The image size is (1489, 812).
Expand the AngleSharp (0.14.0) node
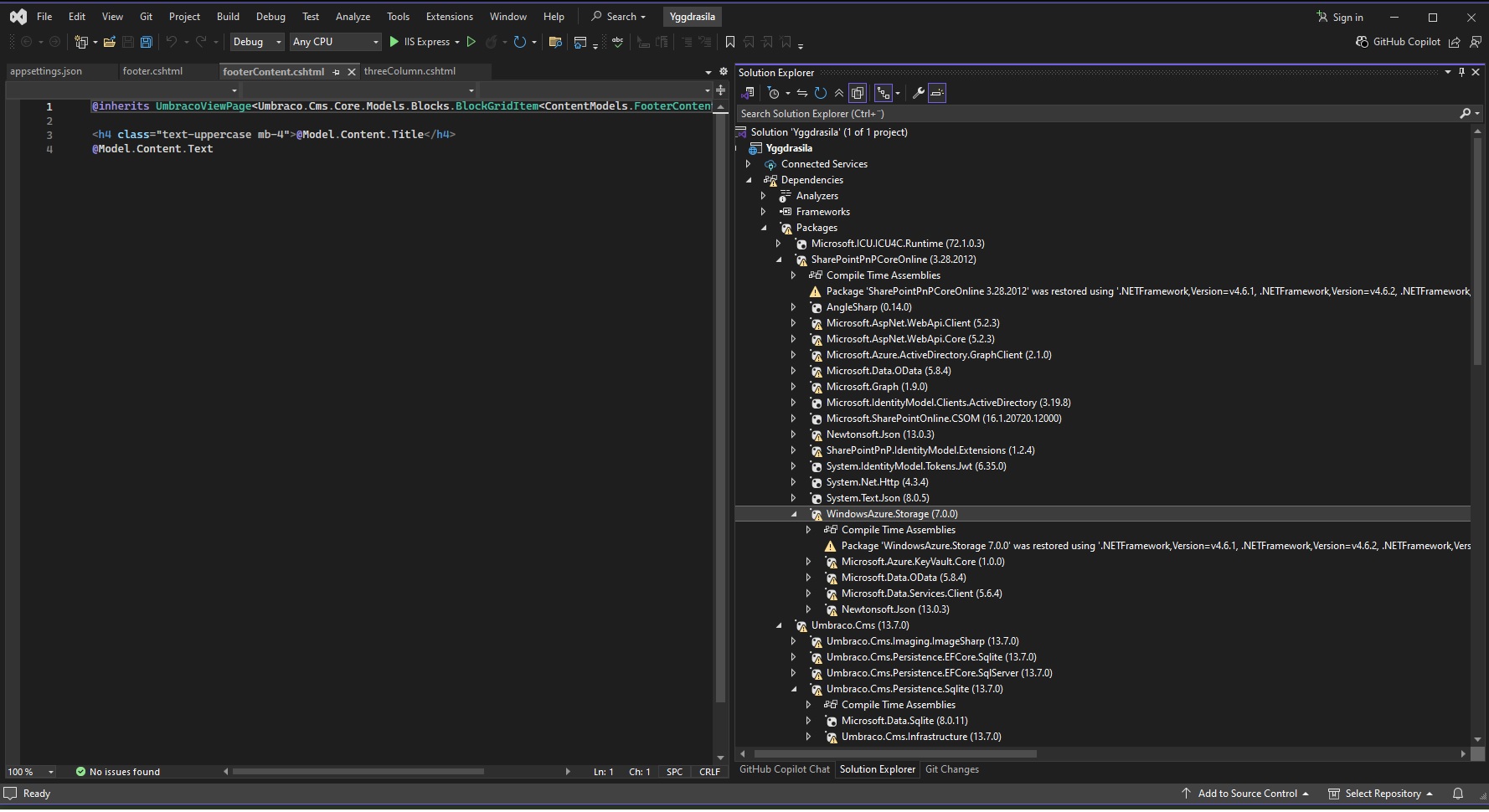tap(794, 308)
